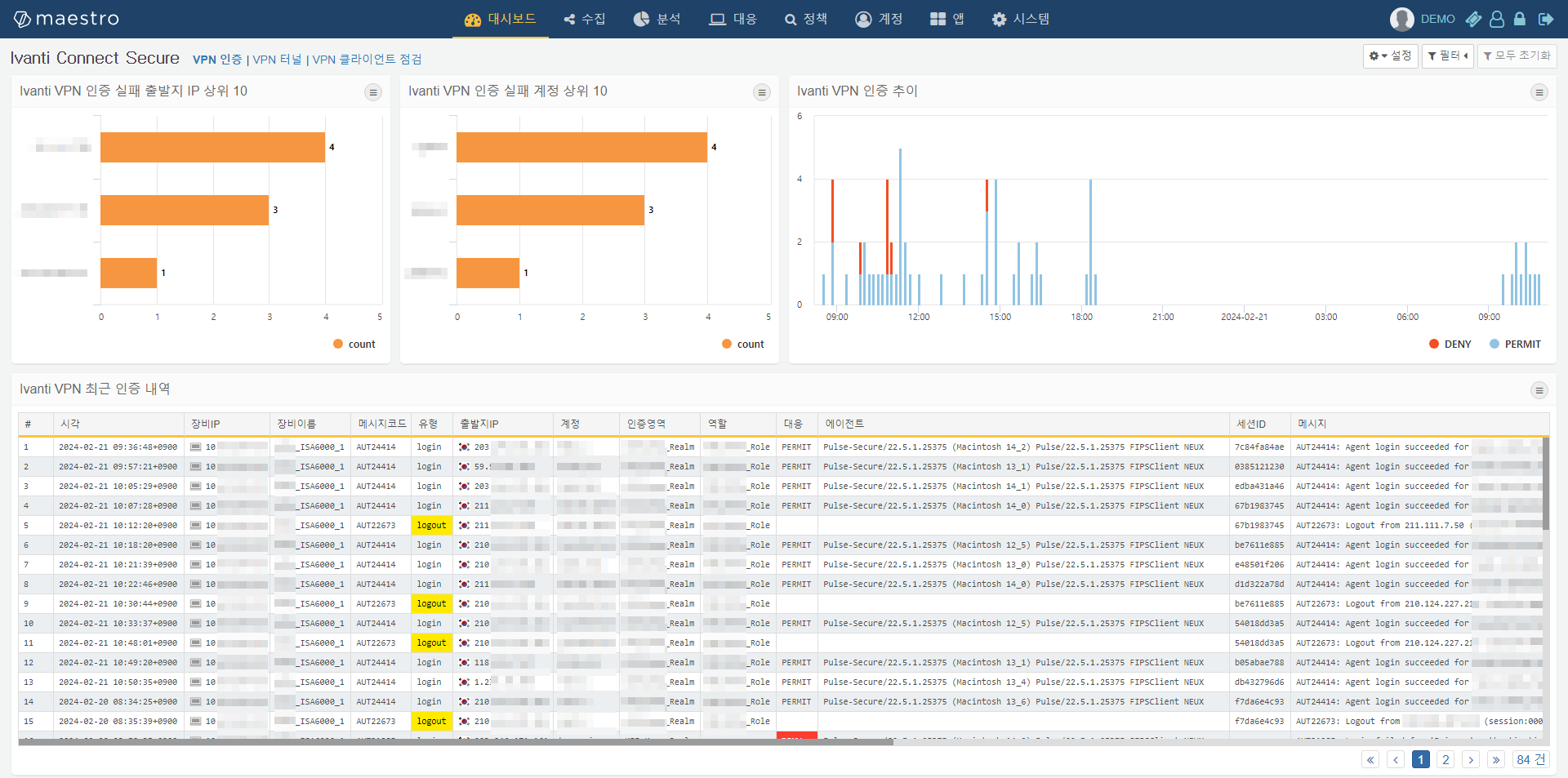Click the logout arrow icon

coord(1546,19)
